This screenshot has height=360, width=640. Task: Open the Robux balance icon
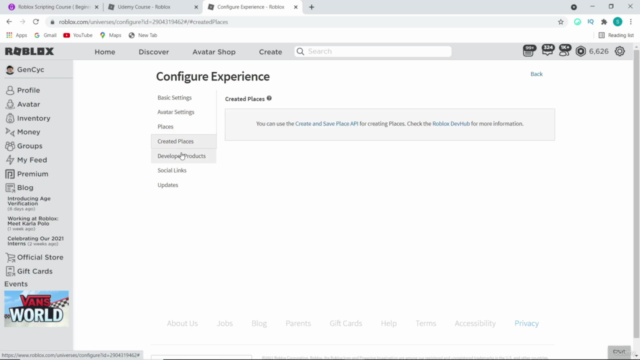(580, 51)
